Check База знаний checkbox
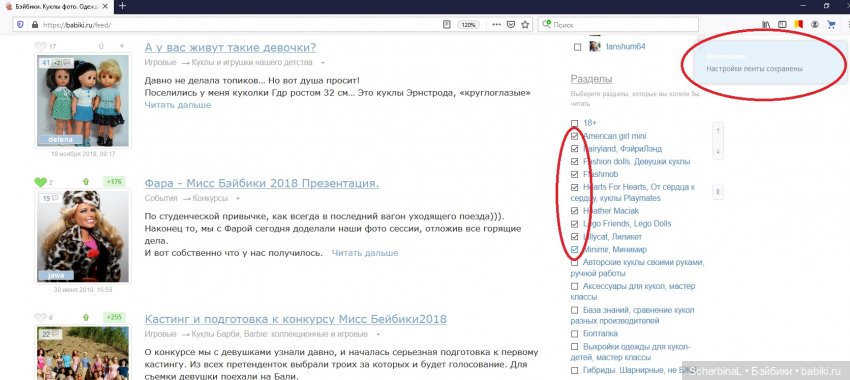 coord(575,310)
